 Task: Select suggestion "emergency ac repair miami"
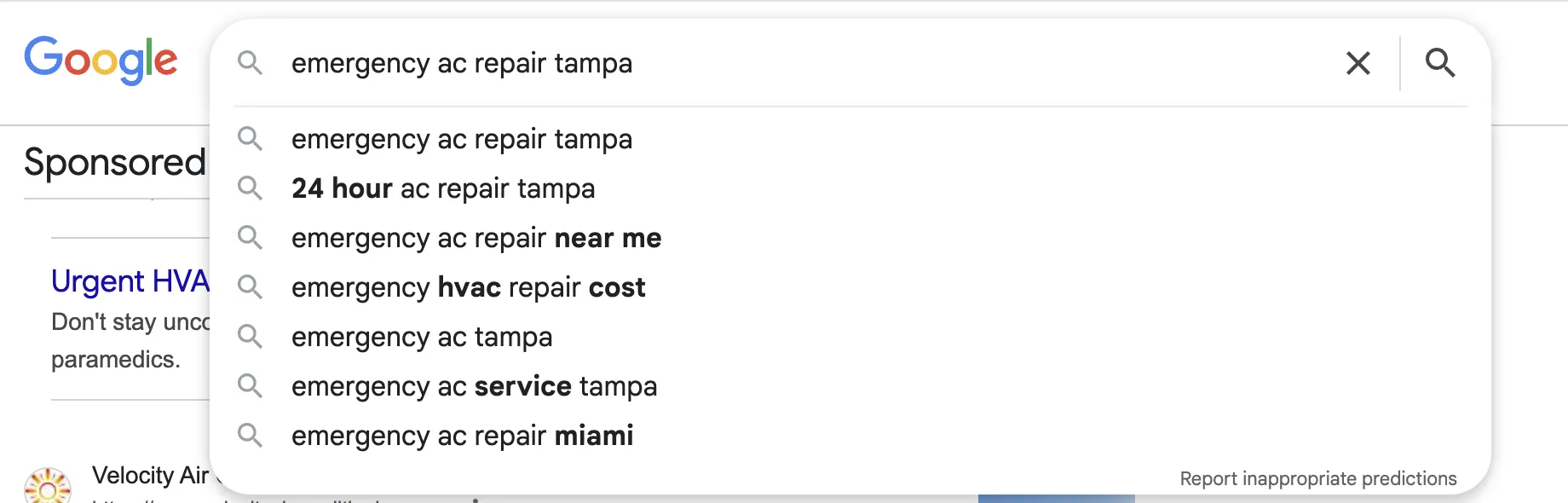coord(463,436)
